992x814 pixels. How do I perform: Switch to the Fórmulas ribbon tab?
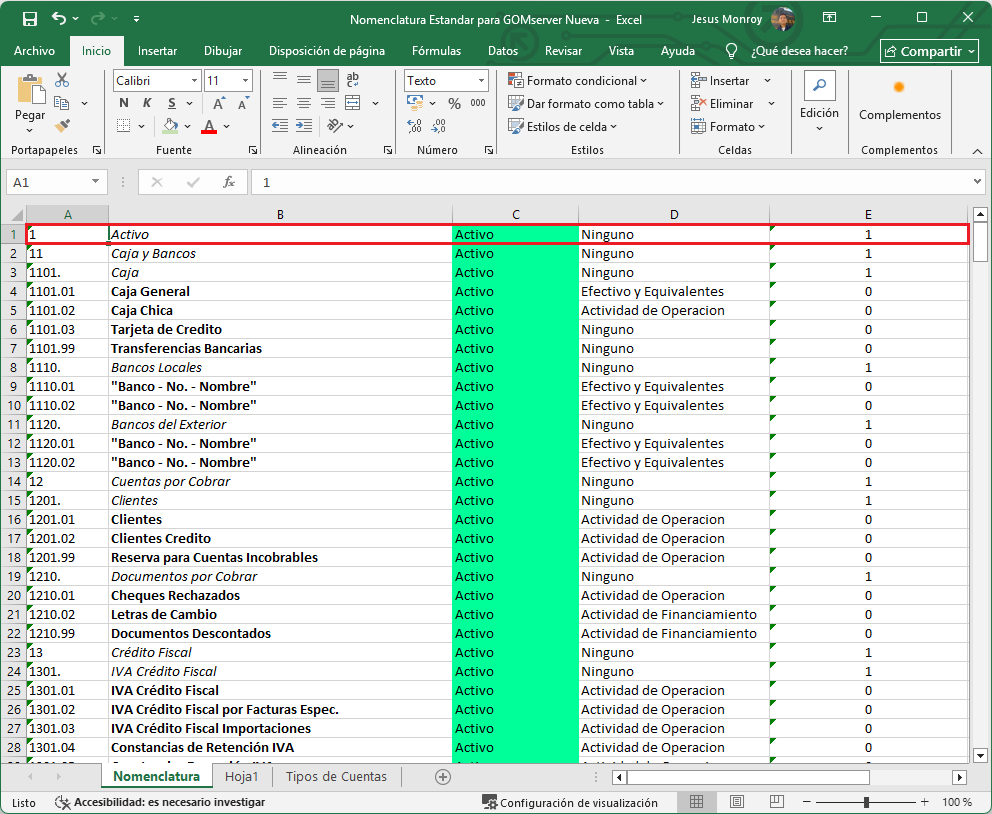437,51
